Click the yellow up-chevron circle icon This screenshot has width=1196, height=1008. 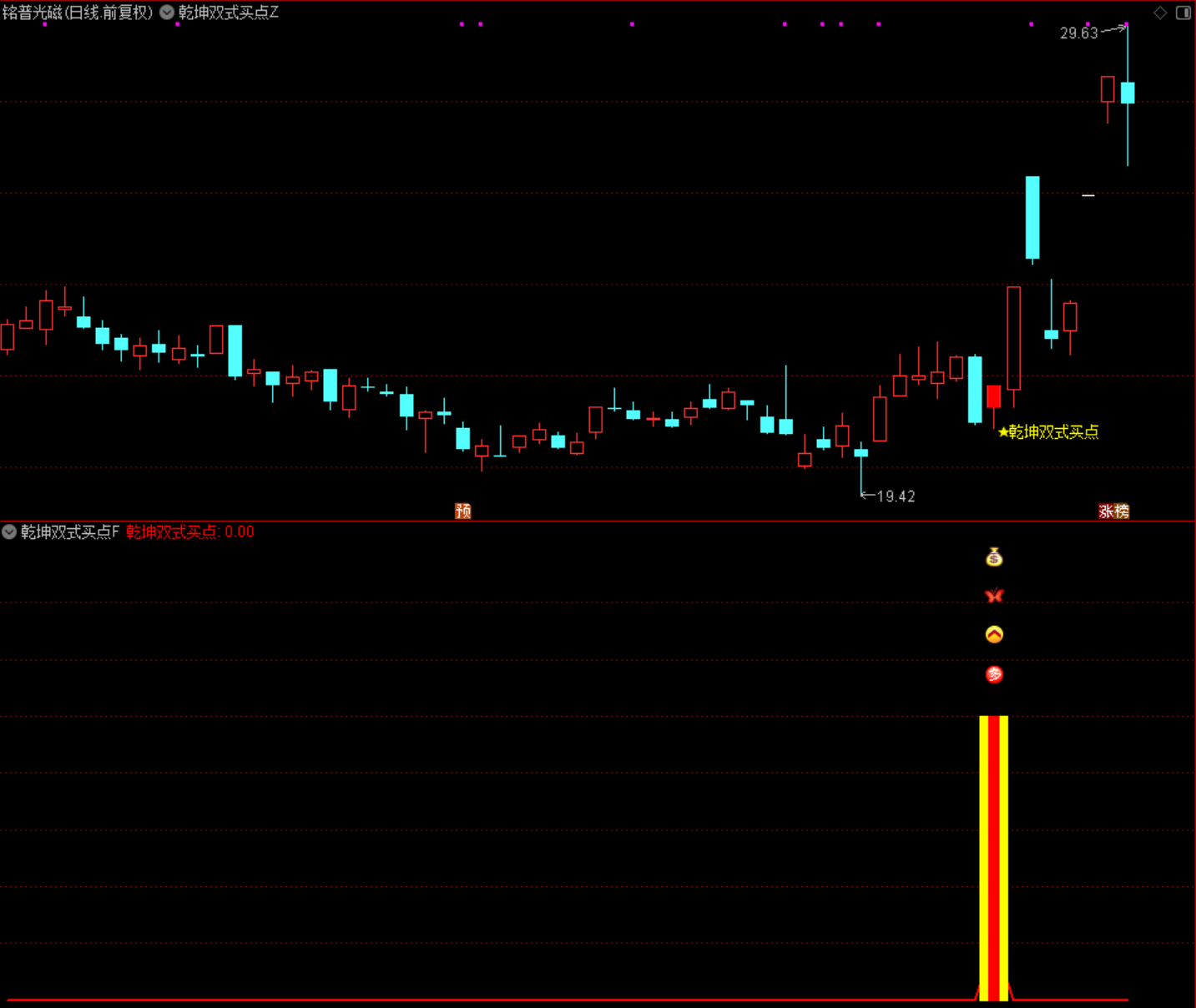994,634
